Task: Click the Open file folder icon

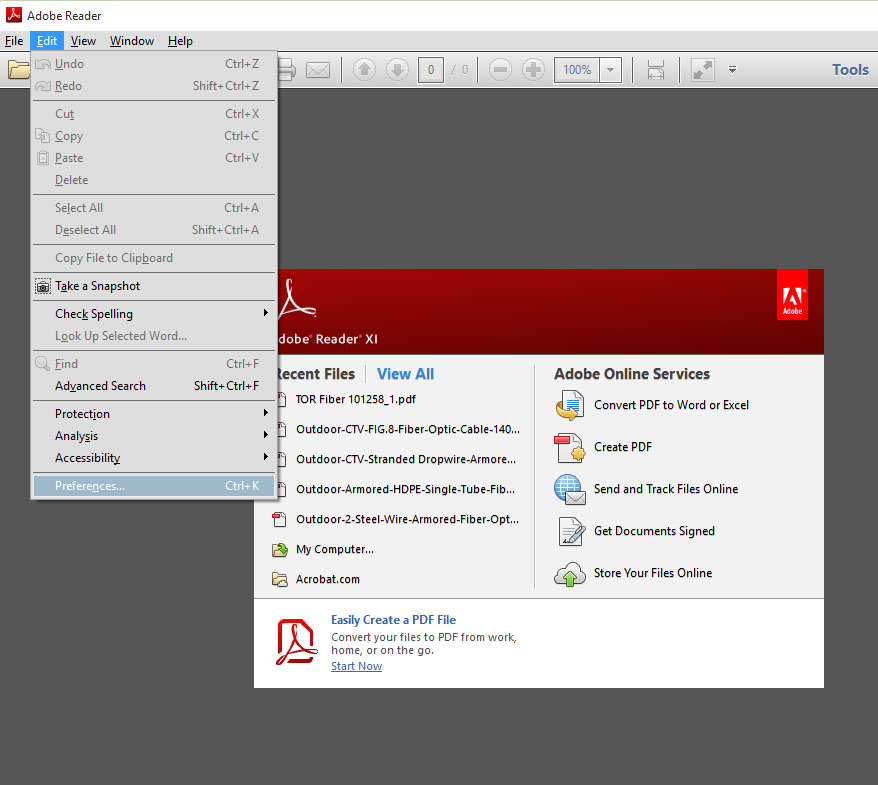Action: (x=18, y=69)
